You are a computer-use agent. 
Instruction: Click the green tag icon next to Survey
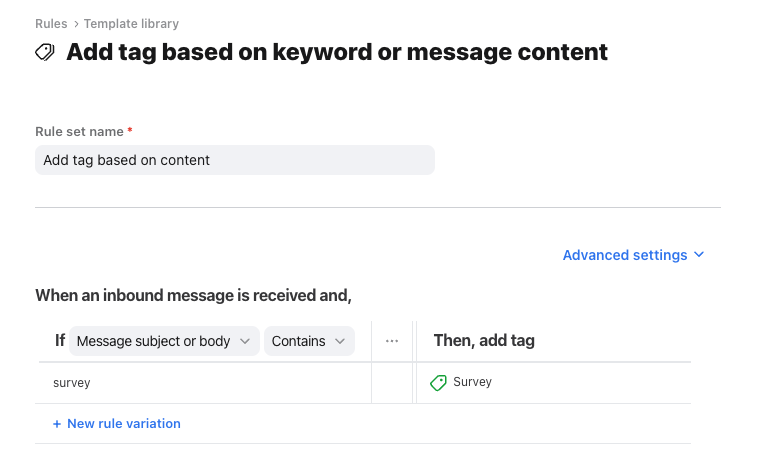[438, 383]
